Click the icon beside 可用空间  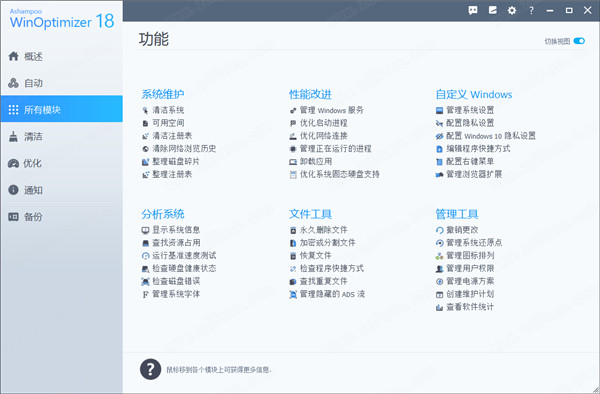145,123
